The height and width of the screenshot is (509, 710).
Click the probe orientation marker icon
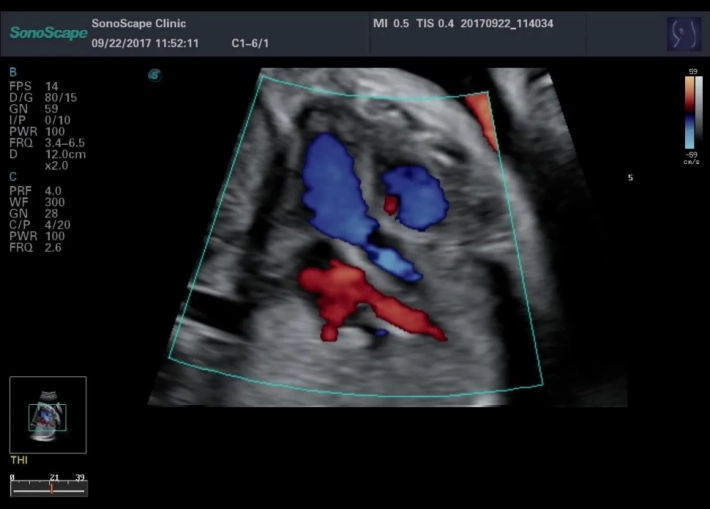[154, 74]
